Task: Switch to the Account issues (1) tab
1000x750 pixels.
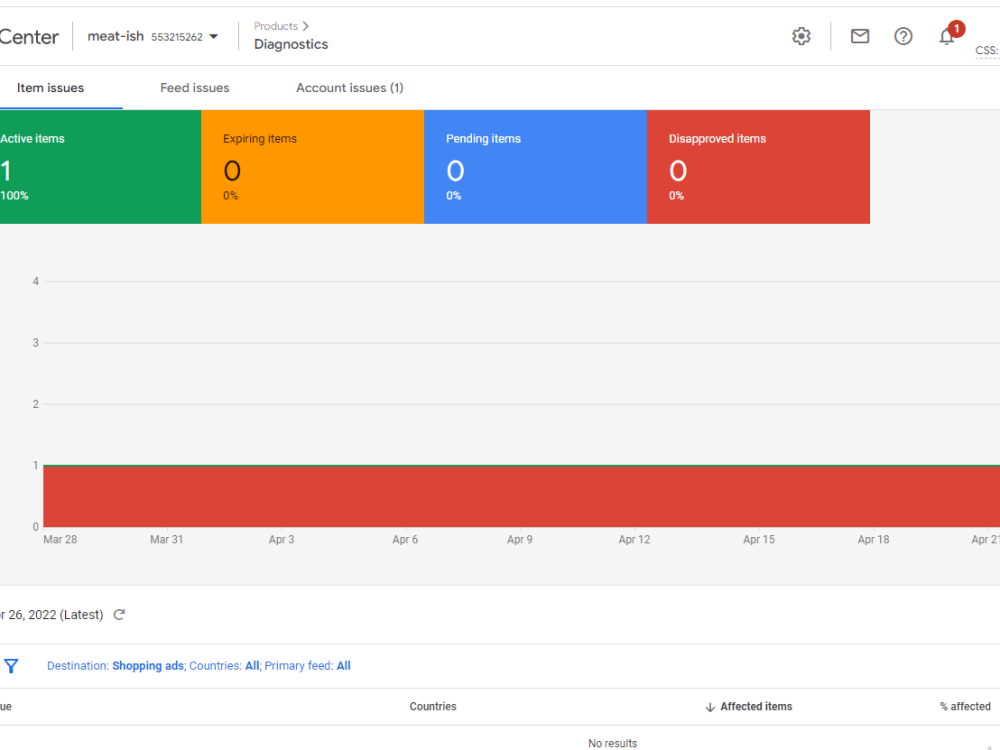Action: click(349, 88)
